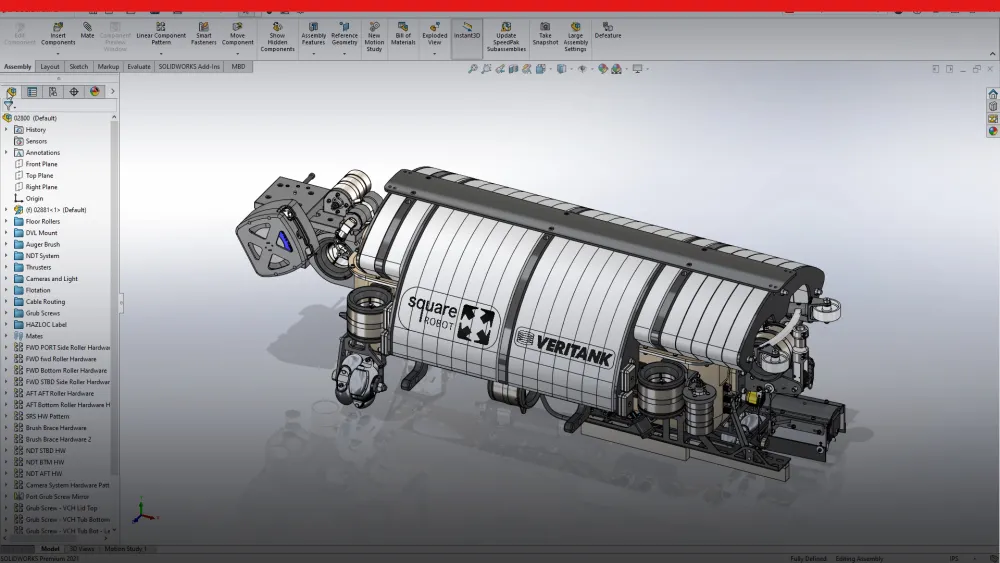Collapse the CommandManager ribbon chevron
Screen dimensions: 1000x563
992,54
